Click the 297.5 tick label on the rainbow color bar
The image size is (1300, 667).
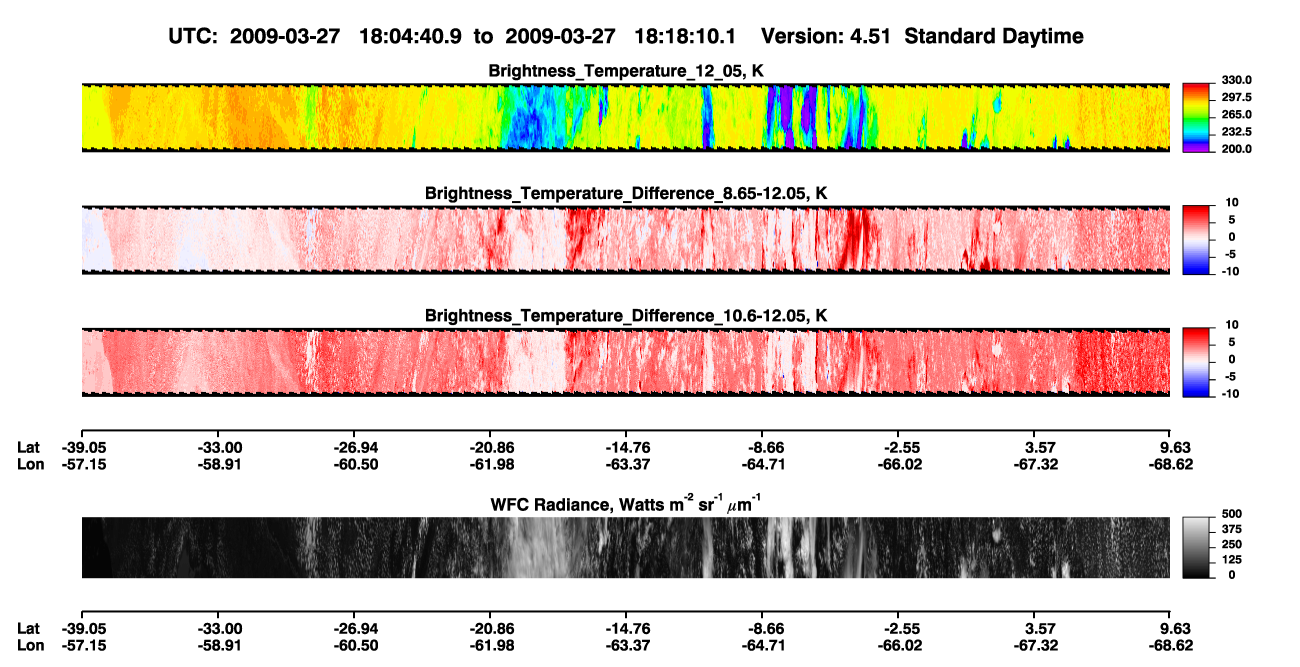tap(1236, 98)
